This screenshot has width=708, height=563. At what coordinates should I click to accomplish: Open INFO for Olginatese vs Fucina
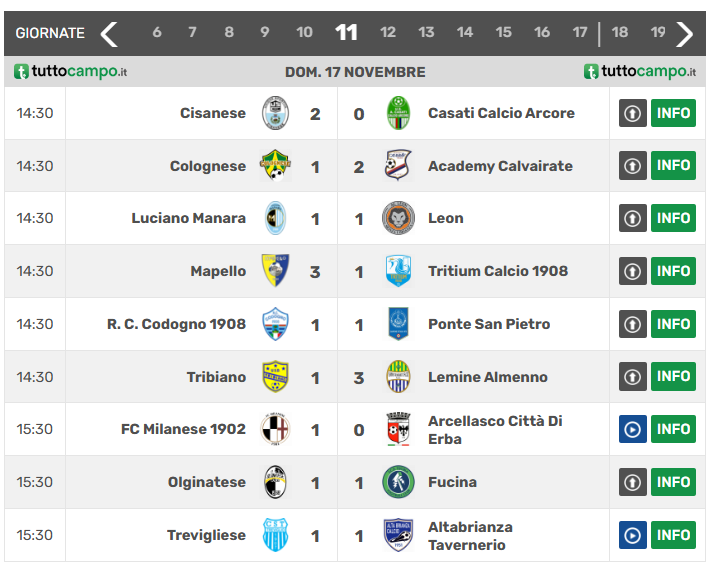673,482
